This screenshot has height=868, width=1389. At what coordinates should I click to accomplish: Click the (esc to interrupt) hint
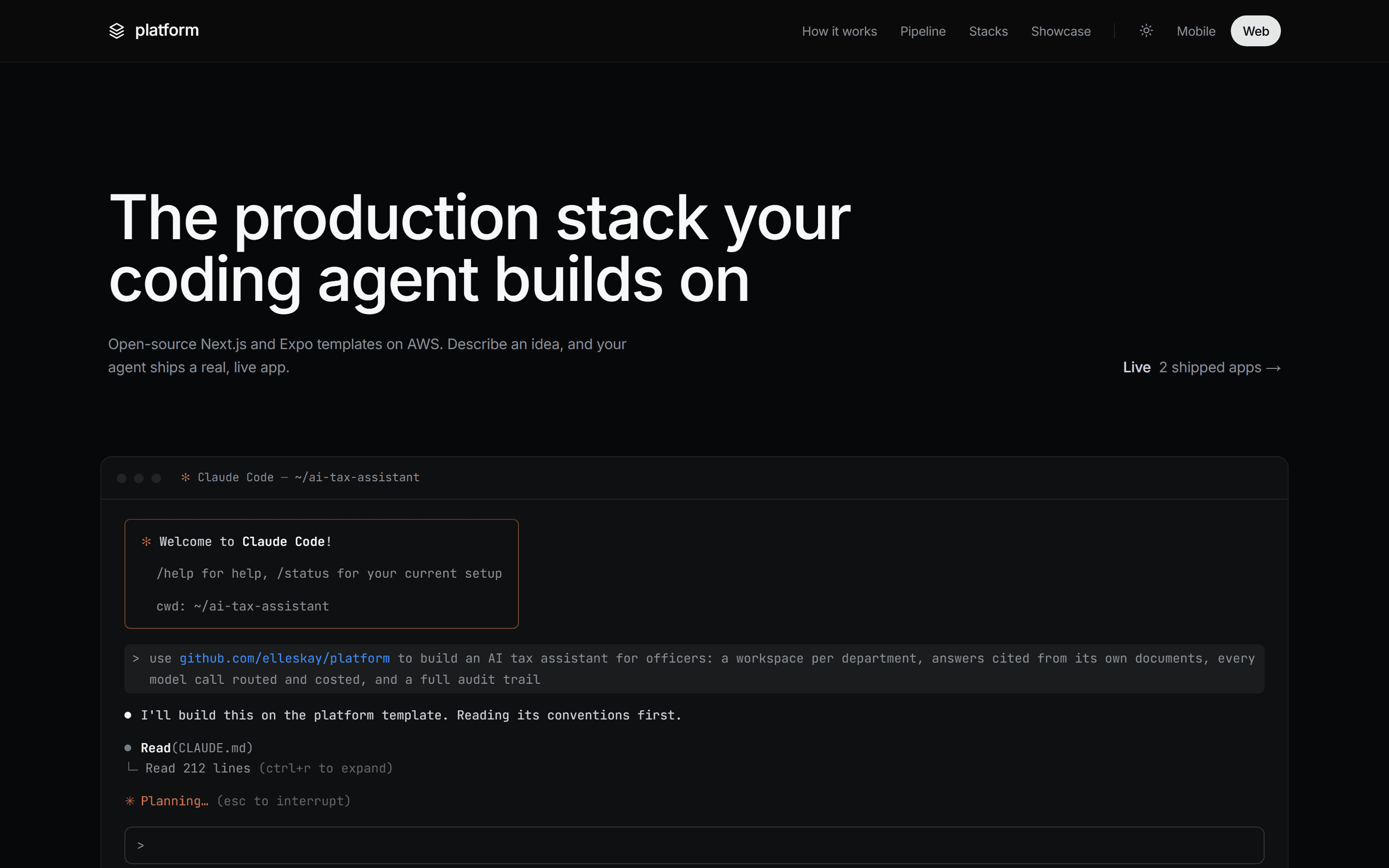click(284, 801)
